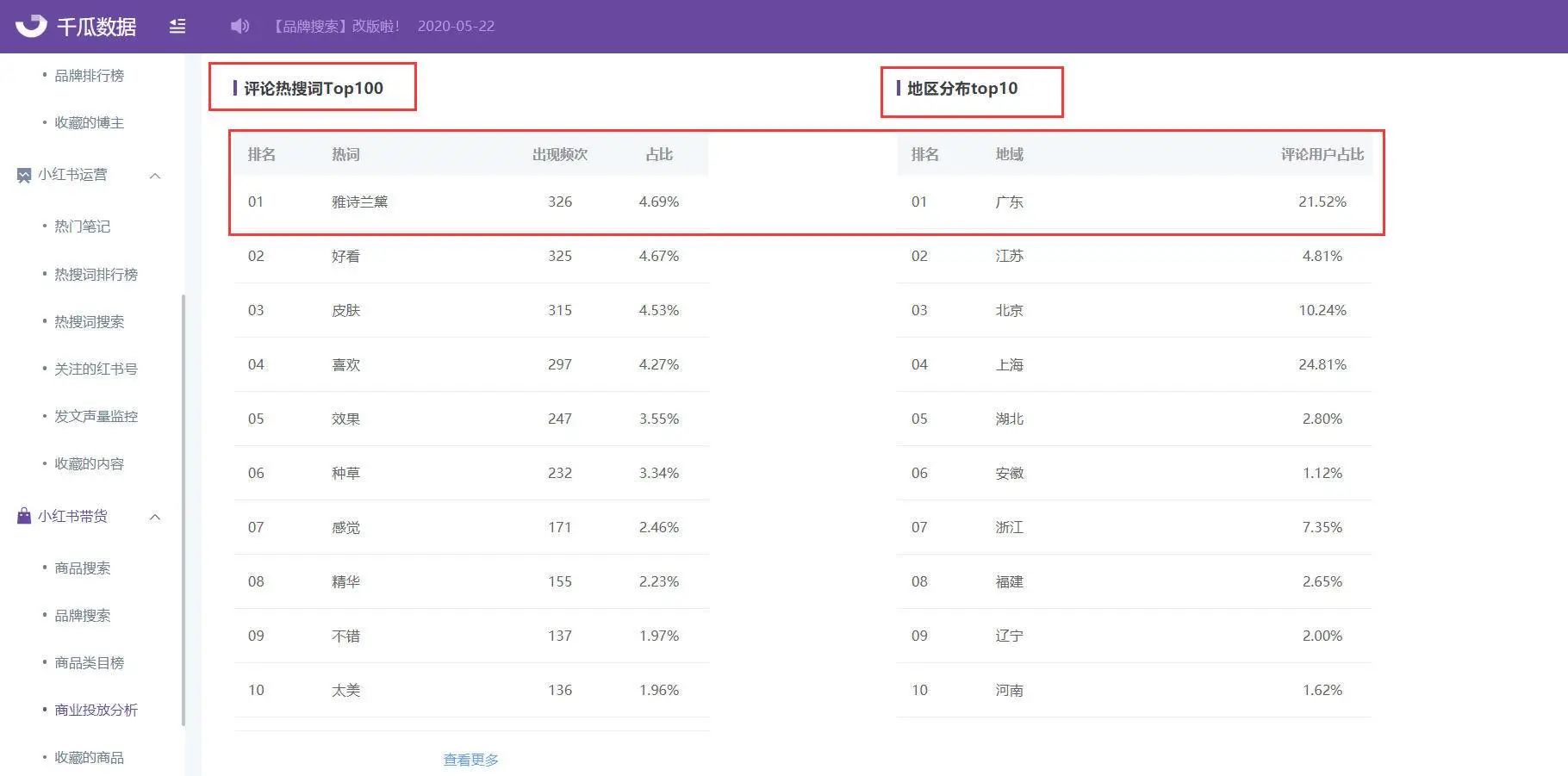Screen dimensions: 1568x776
Task: Select hot word 皮肤
Action: coord(345,310)
